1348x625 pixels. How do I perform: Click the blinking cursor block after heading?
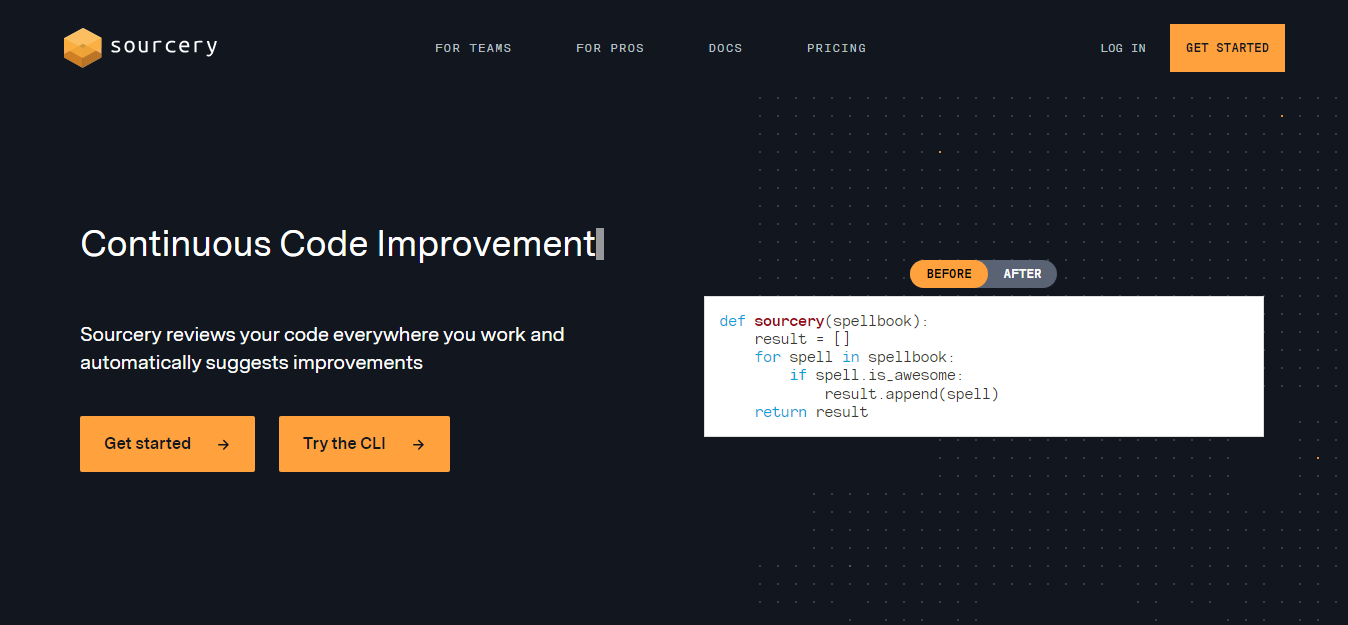[600, 244]
